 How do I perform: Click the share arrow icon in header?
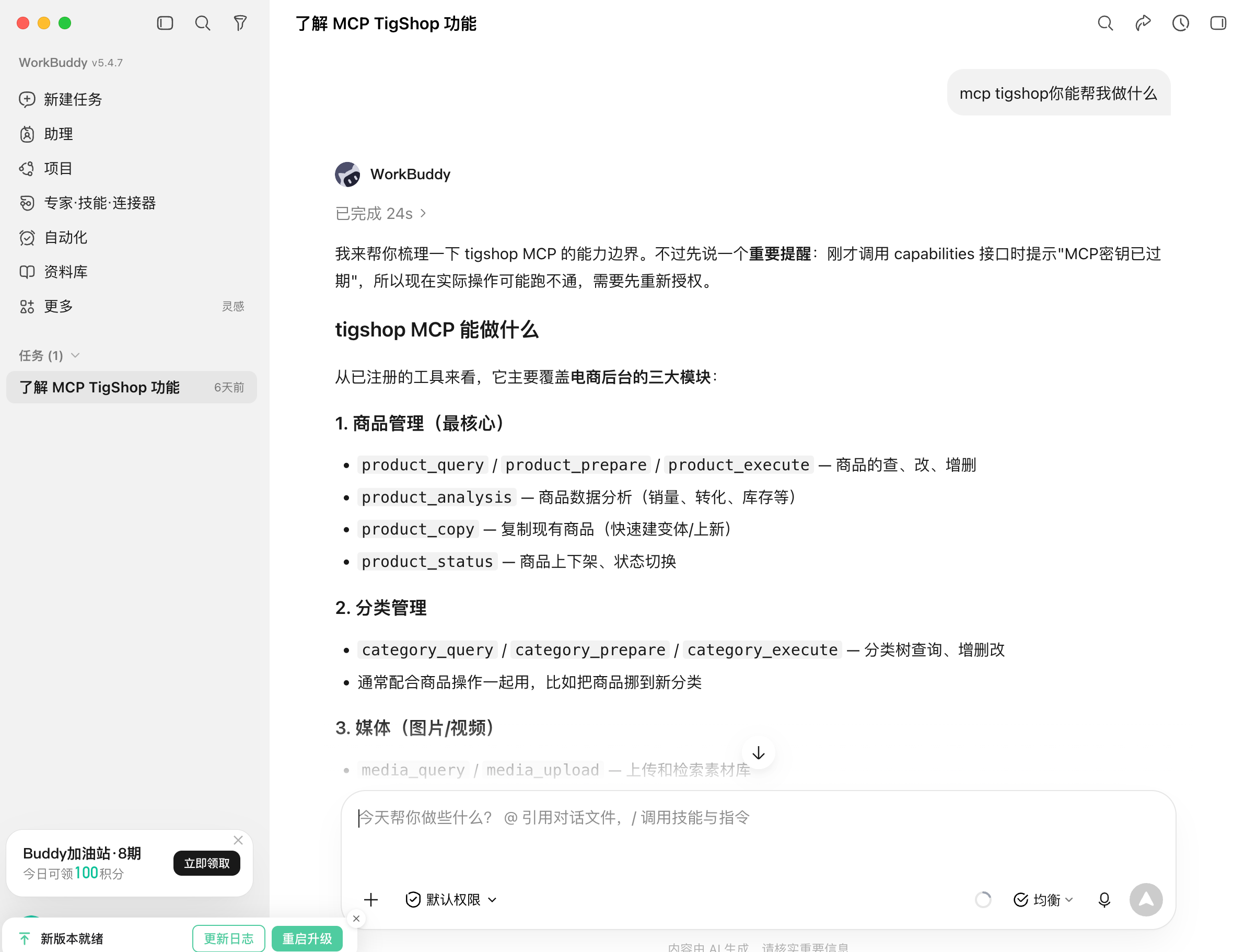[1143, 23]
